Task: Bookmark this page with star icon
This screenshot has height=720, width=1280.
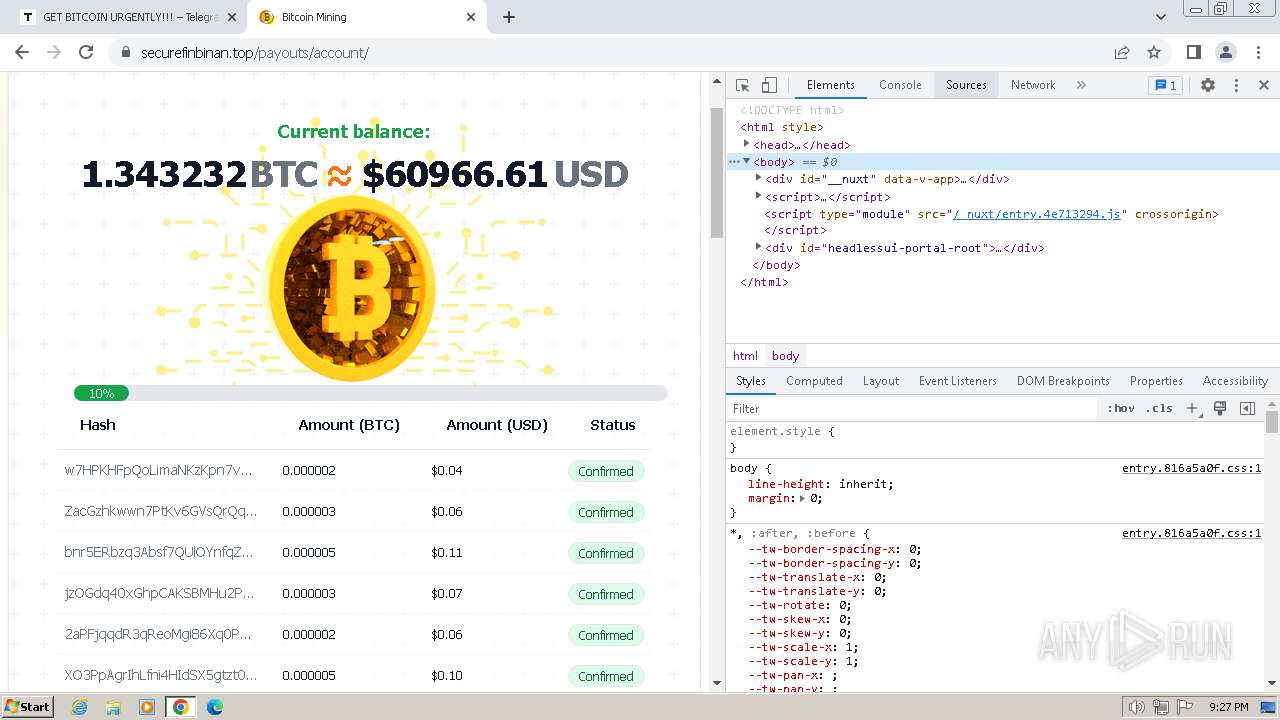Action: coord(1154,52)
